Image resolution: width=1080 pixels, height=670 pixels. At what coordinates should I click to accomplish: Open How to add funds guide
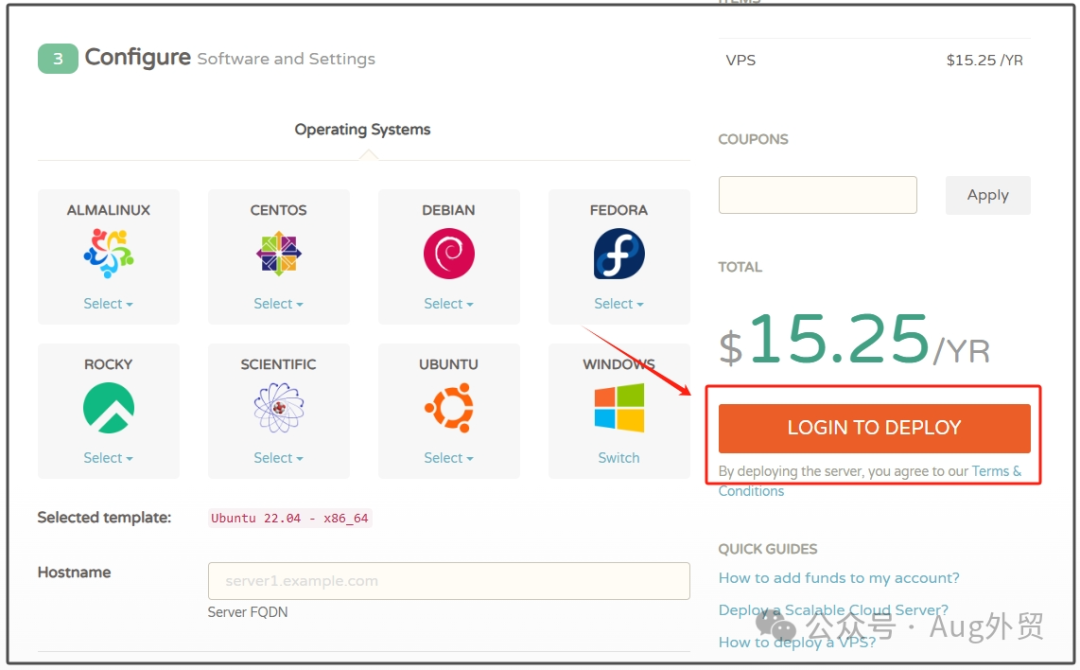point(838,578)
